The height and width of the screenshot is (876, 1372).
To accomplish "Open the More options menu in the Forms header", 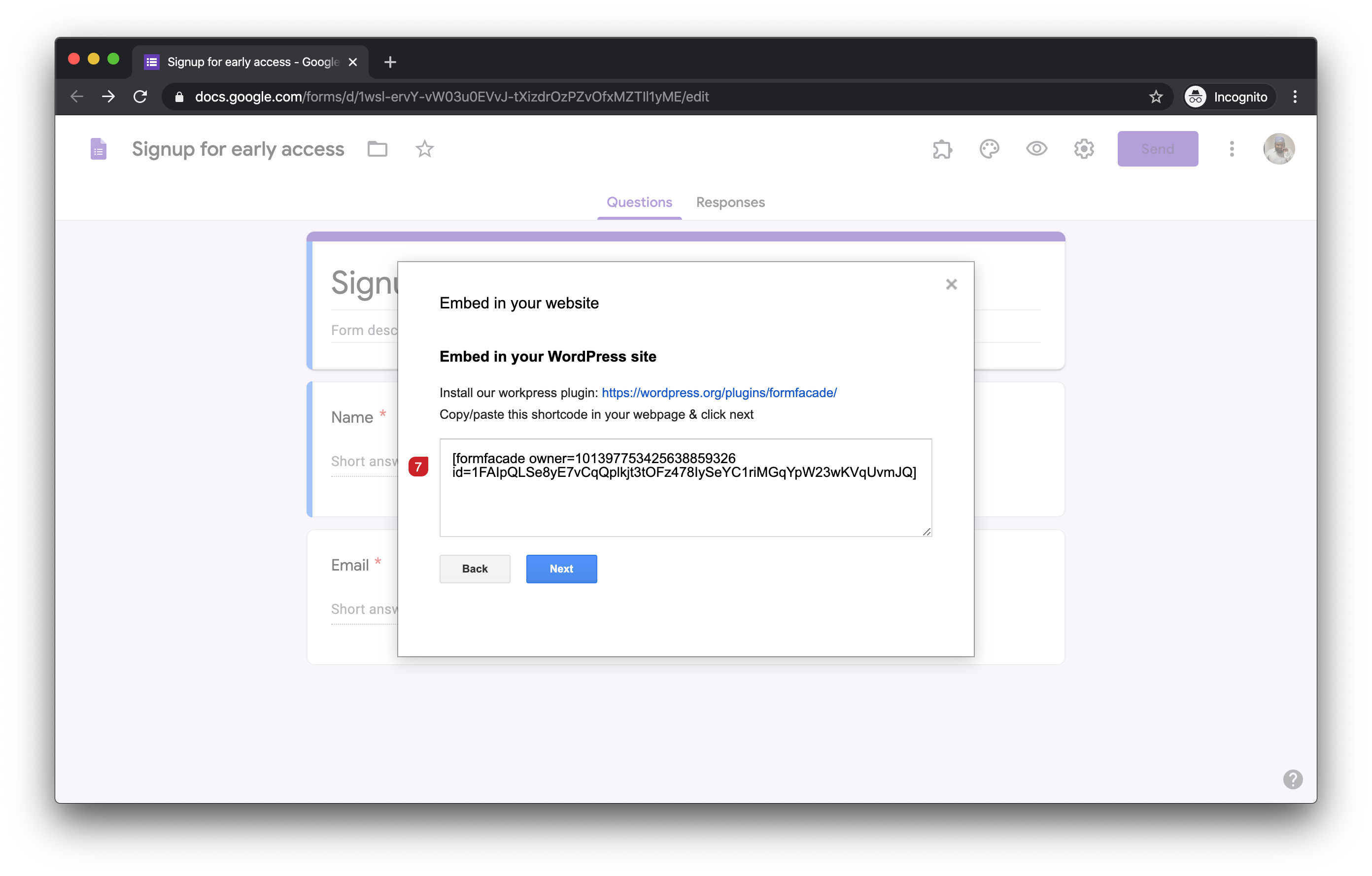I will [1231, 149].
